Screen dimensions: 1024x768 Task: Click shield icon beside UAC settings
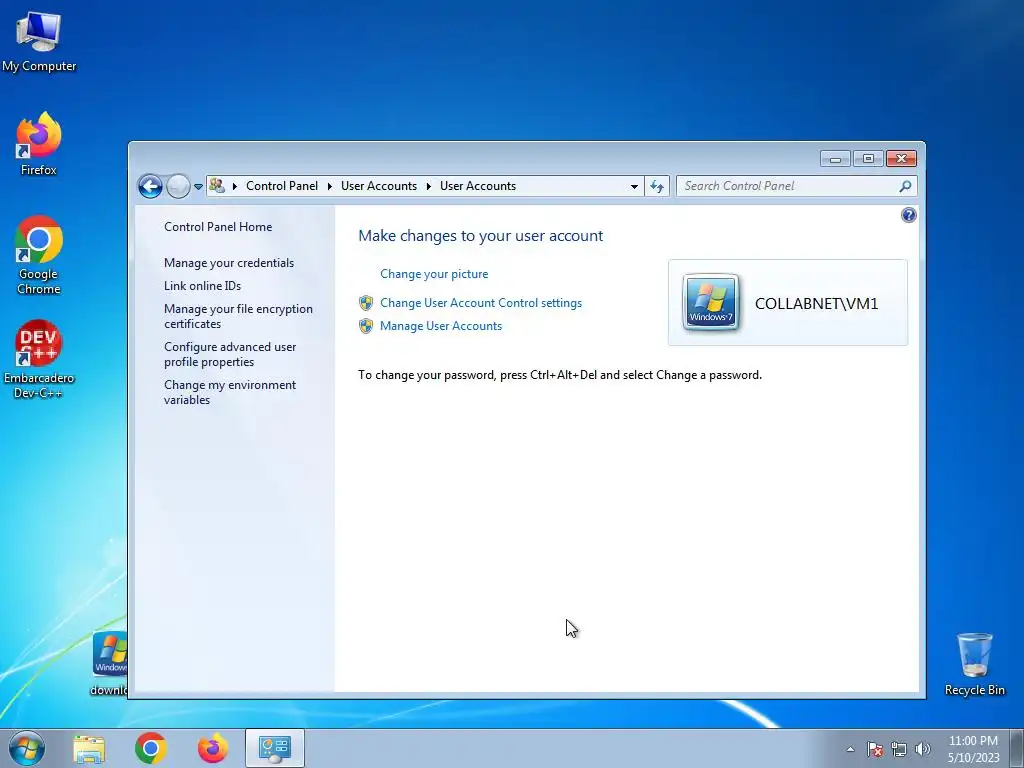(366, 303)
